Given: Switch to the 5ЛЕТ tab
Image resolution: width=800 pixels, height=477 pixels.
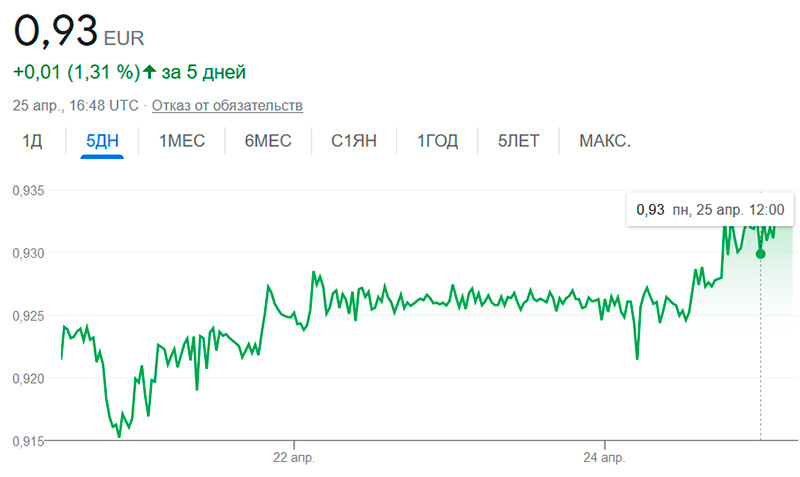Looking at the screenshot, I should (518, 141).
